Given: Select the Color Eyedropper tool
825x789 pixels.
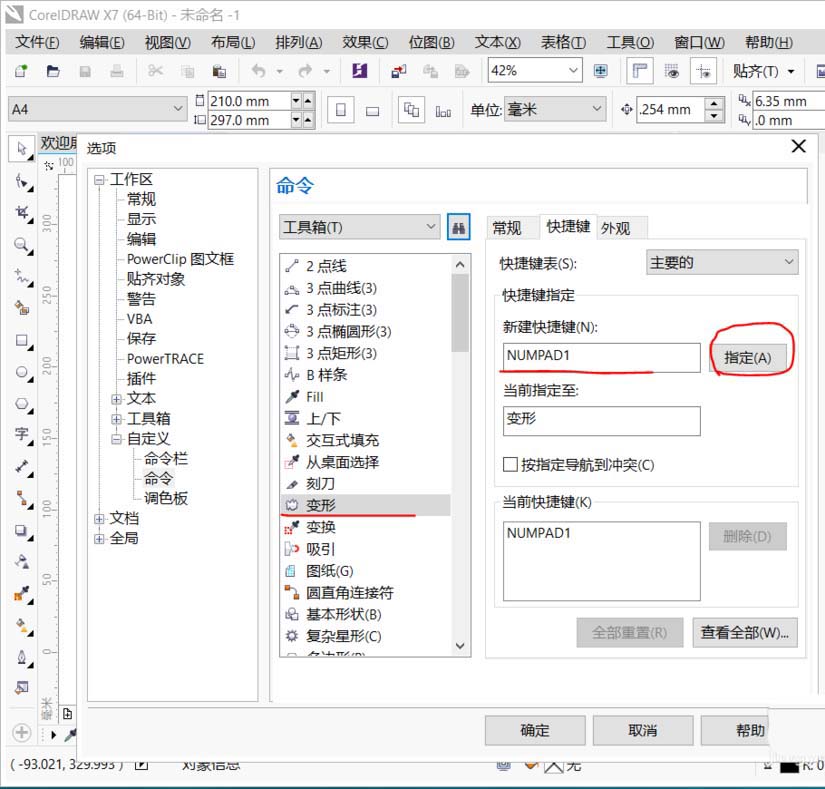Looking at the screenshot, I should coord(22,594).
